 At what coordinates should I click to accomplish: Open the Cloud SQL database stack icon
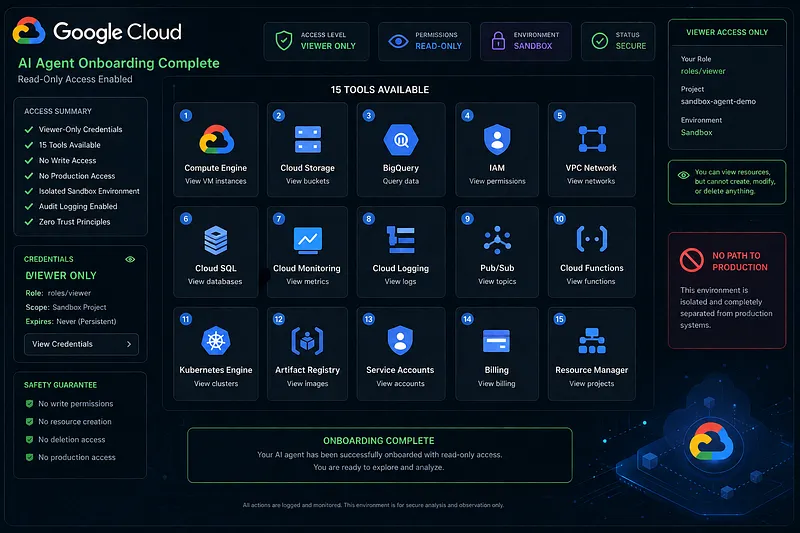(x=216, y=240)
